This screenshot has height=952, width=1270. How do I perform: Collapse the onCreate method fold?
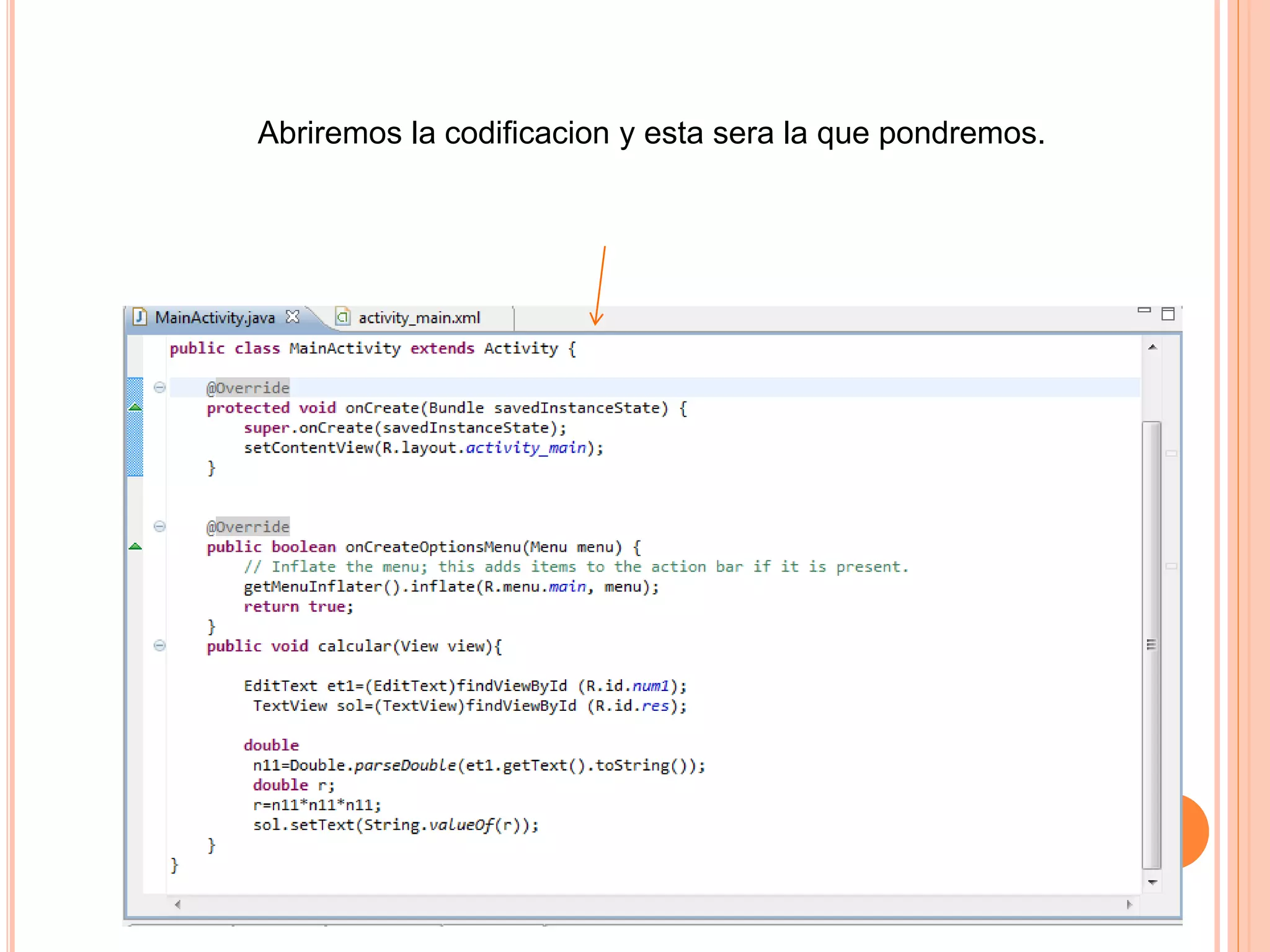tap(159, 387)
